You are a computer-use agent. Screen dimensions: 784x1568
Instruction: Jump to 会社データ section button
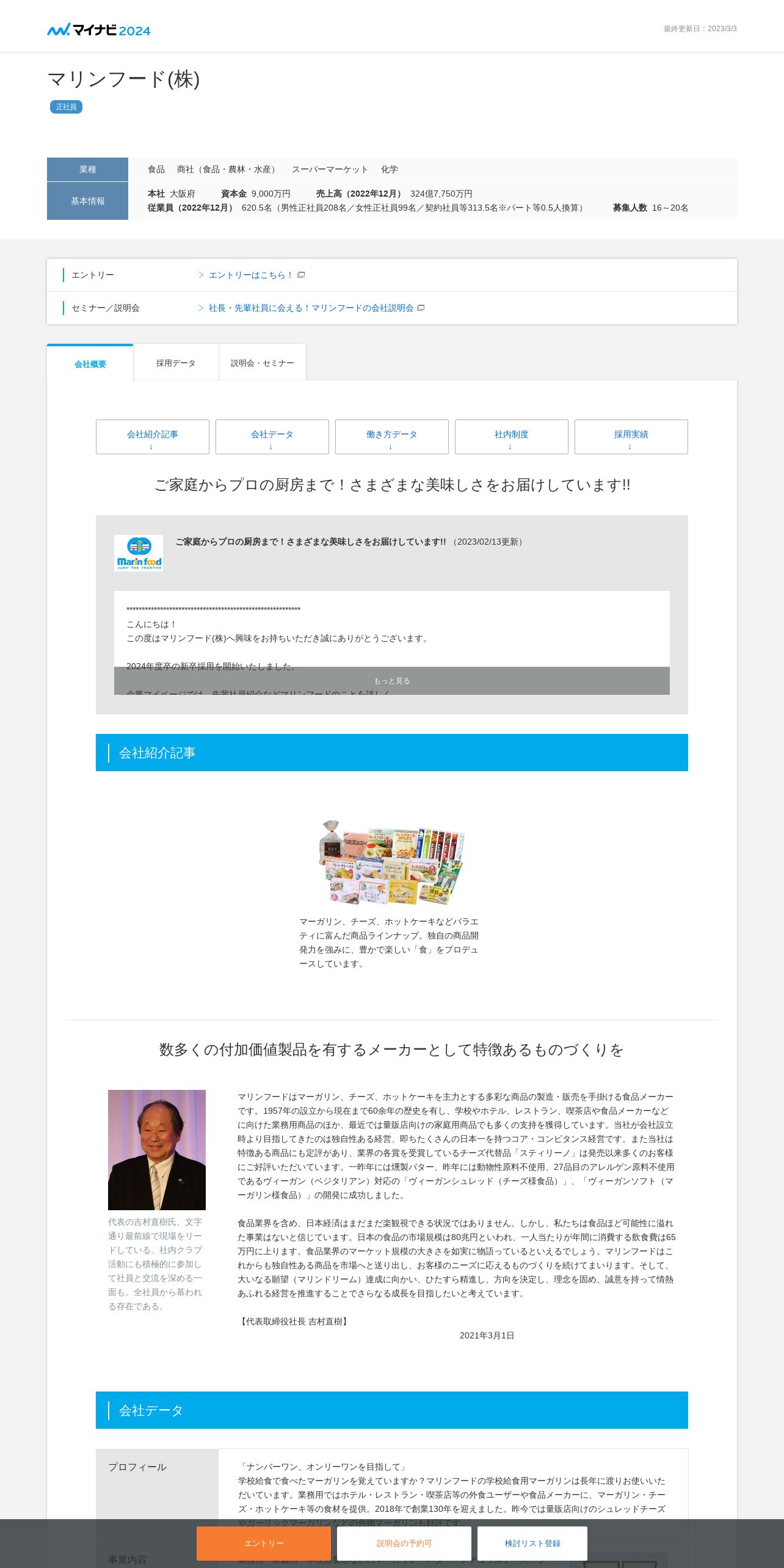pos(272,437)
